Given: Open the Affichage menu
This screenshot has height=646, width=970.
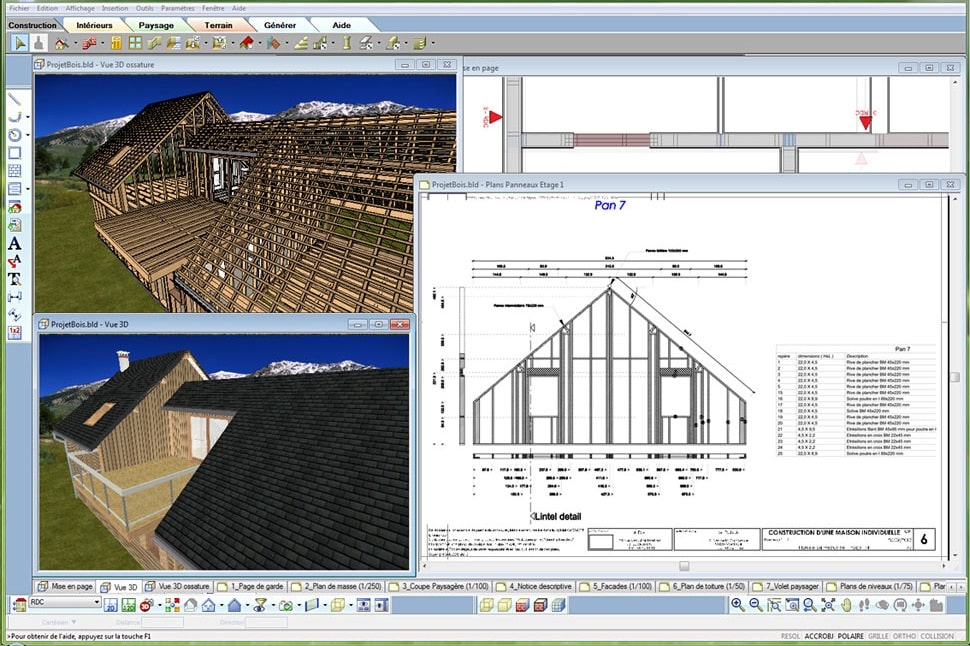Looking at the screenshot, I should click(x=80, y=7).
